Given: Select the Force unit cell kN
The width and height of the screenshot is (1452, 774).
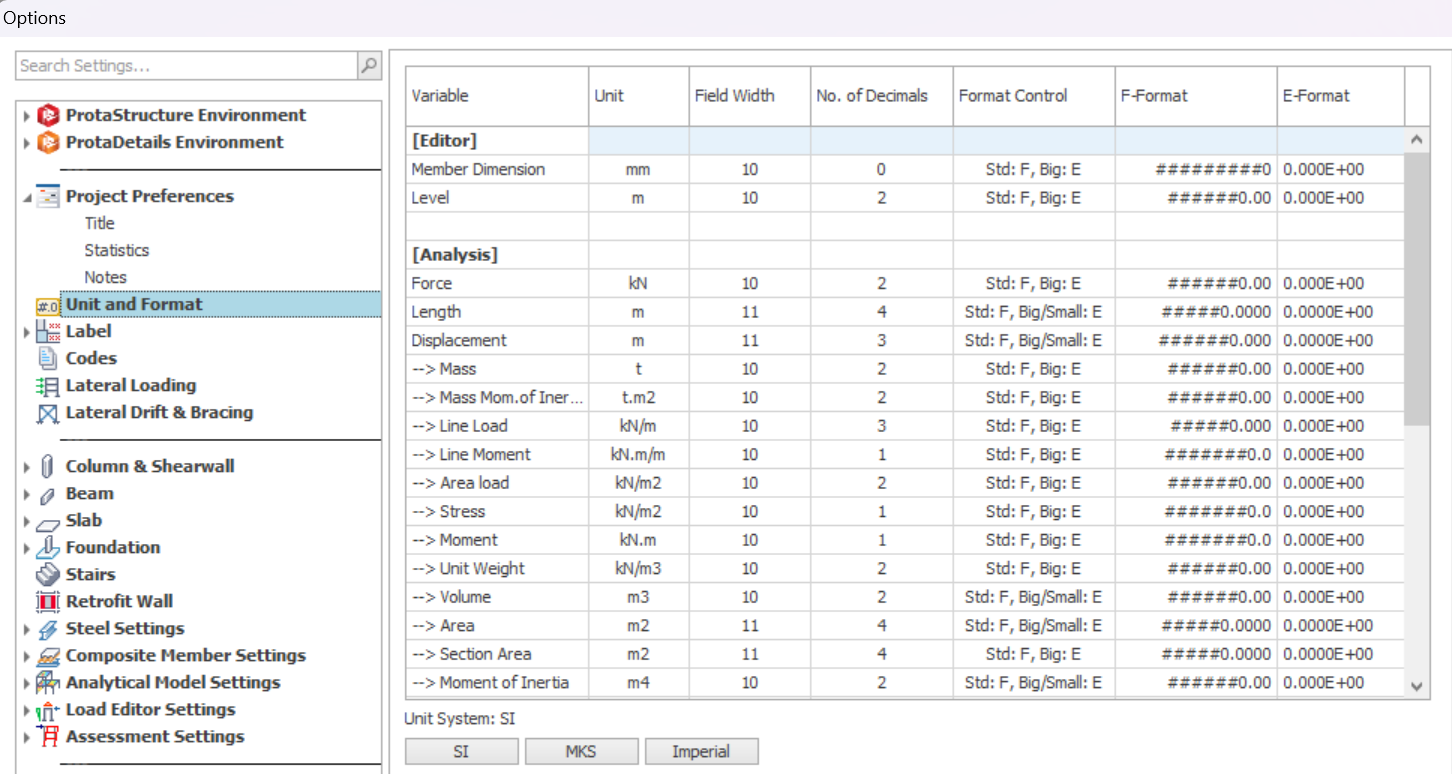Looking at the screenshot, I should 638,284.
